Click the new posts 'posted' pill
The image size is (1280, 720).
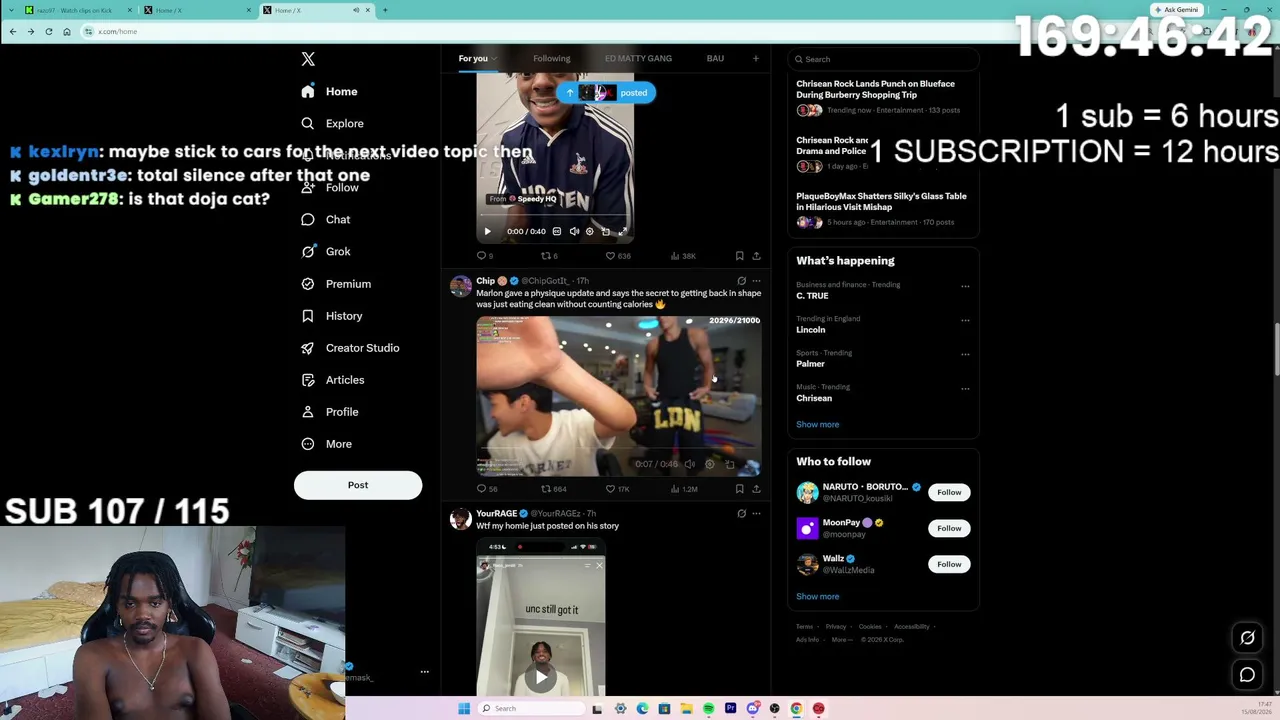pyautogui.click(x=606, y=93)
